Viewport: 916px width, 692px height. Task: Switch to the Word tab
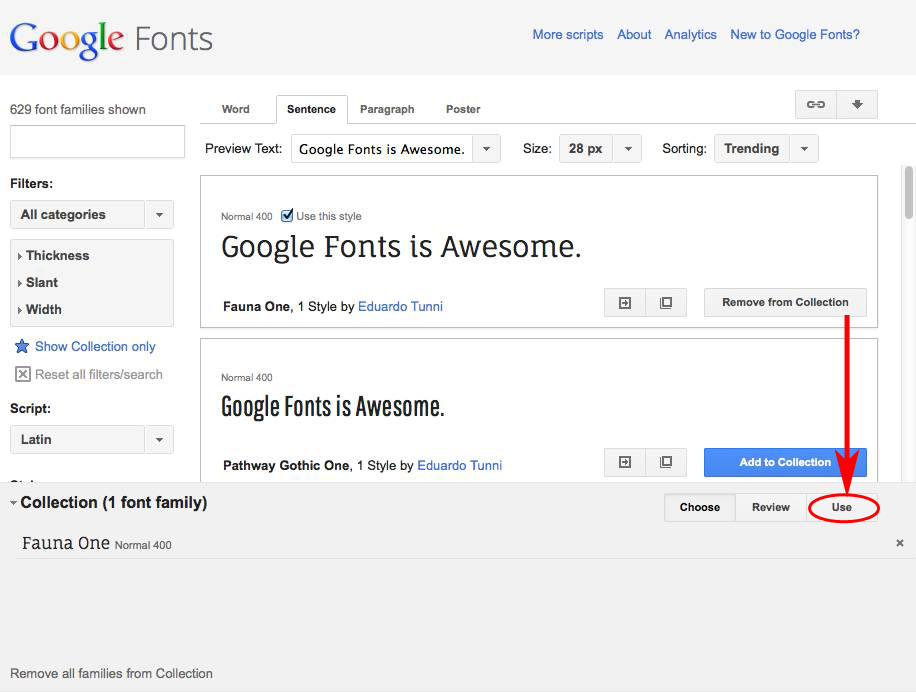(235, 109)
